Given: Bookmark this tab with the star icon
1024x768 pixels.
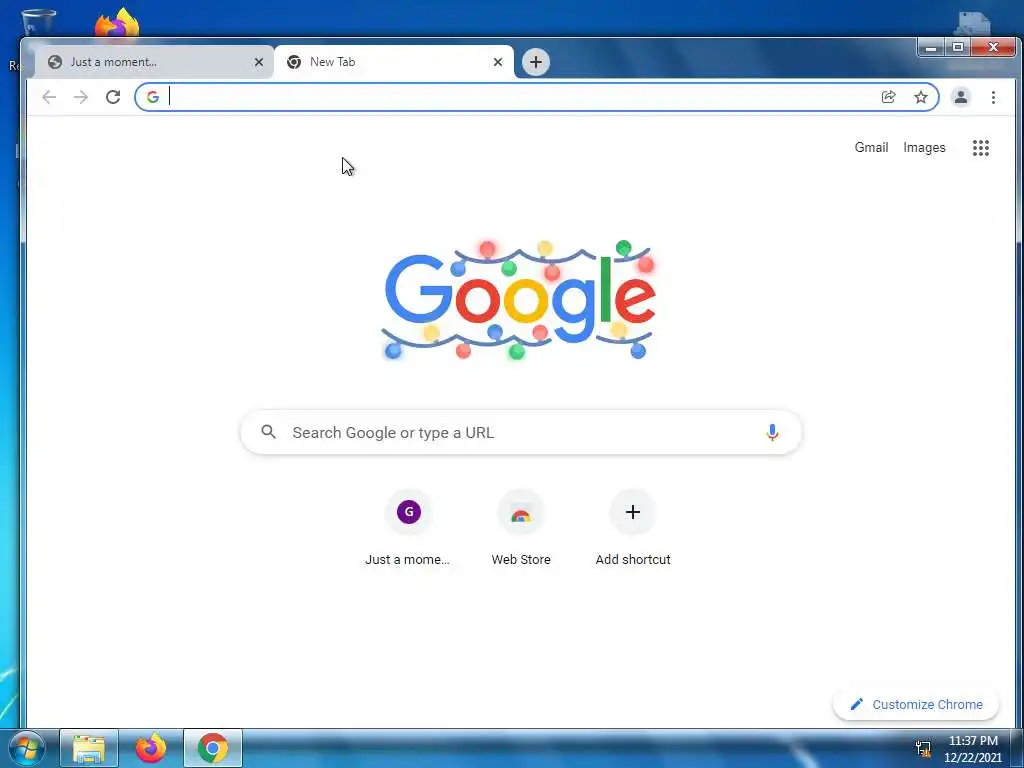Looking at the screenshot, I should click(921, 97).
